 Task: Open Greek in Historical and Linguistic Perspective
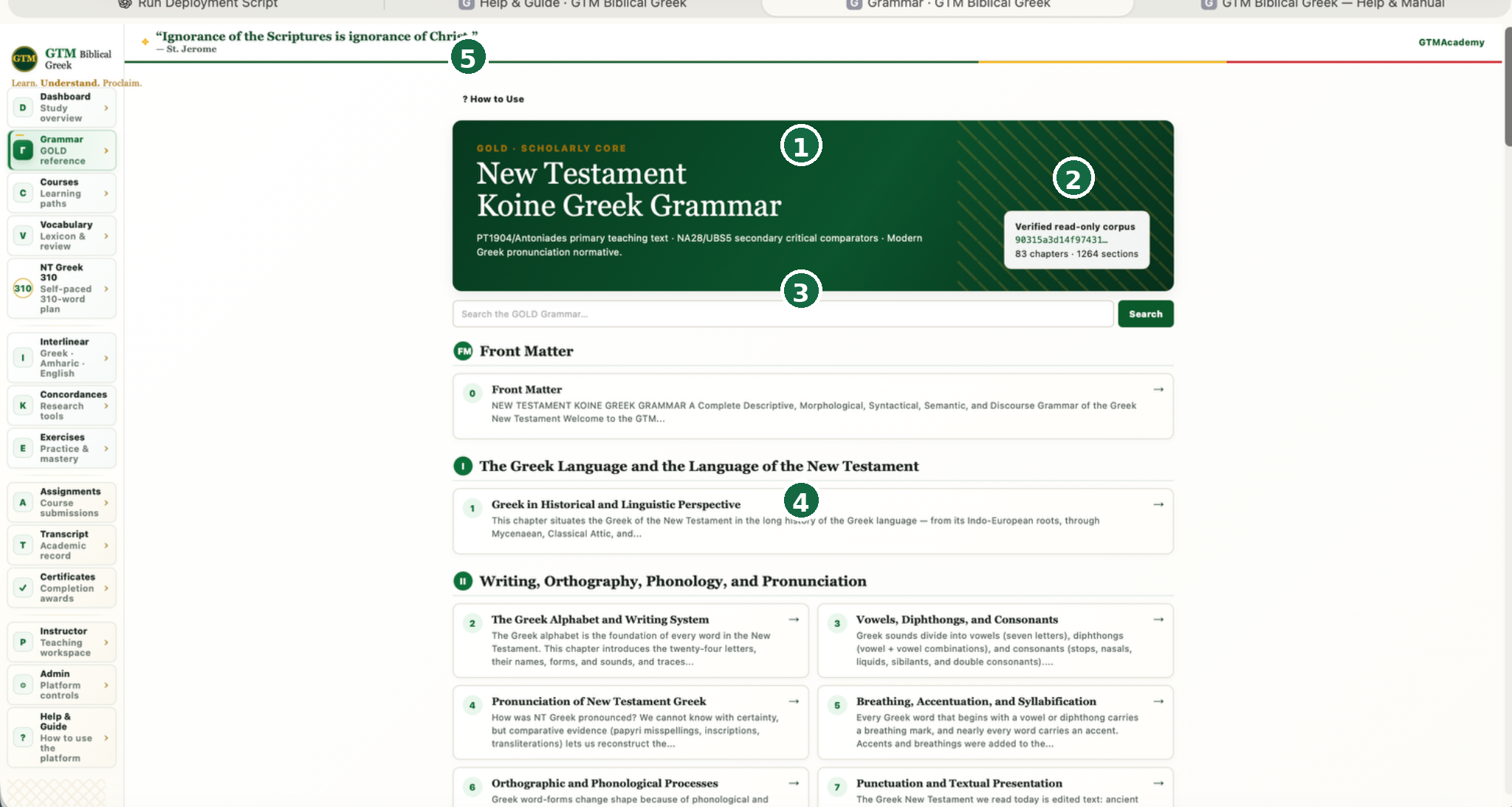813,521
